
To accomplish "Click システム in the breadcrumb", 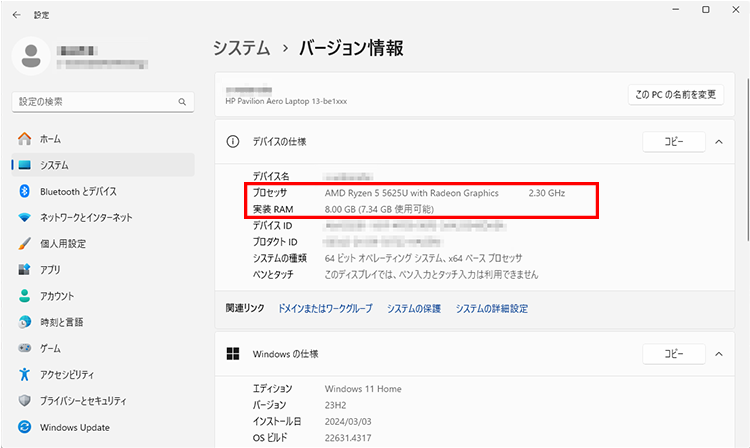I will coord(242,48).
